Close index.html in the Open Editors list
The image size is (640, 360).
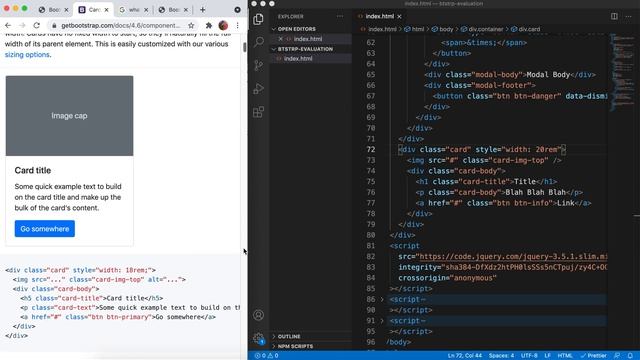[x=280, y=39]
